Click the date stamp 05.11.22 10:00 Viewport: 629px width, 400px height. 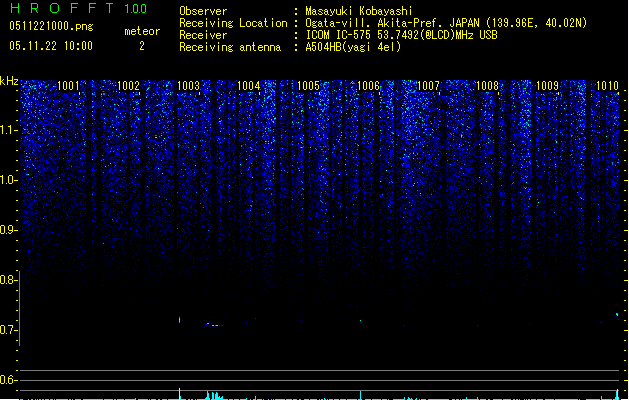[51, 46]
